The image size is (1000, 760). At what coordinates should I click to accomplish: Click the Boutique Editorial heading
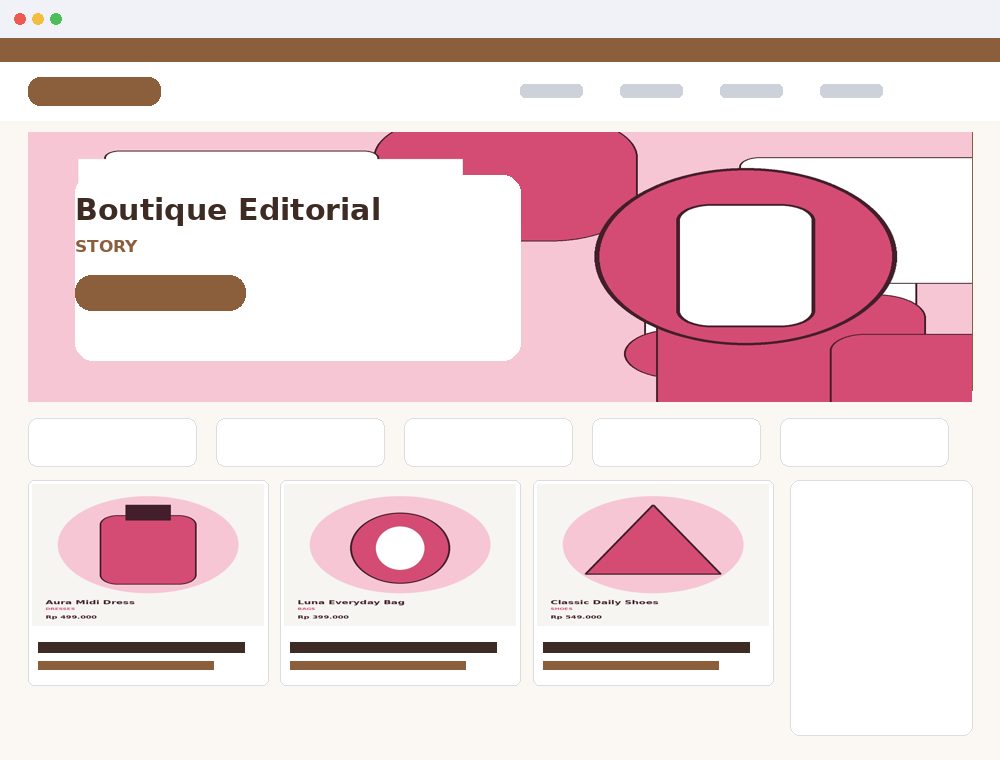228,210
